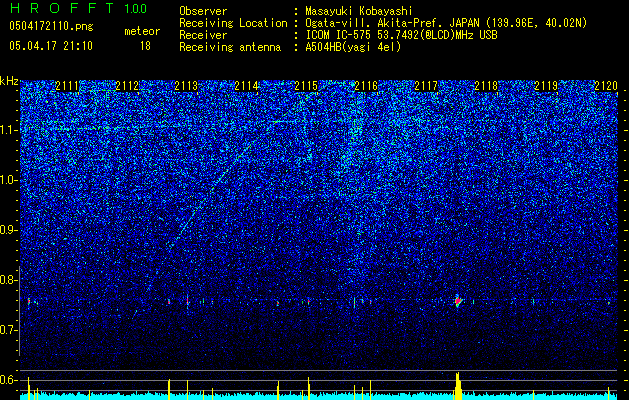This screenshot has width=629, height=400.
Task: Click the 2112 time marker
Action: pyautogui.click(x=127, y=86)
